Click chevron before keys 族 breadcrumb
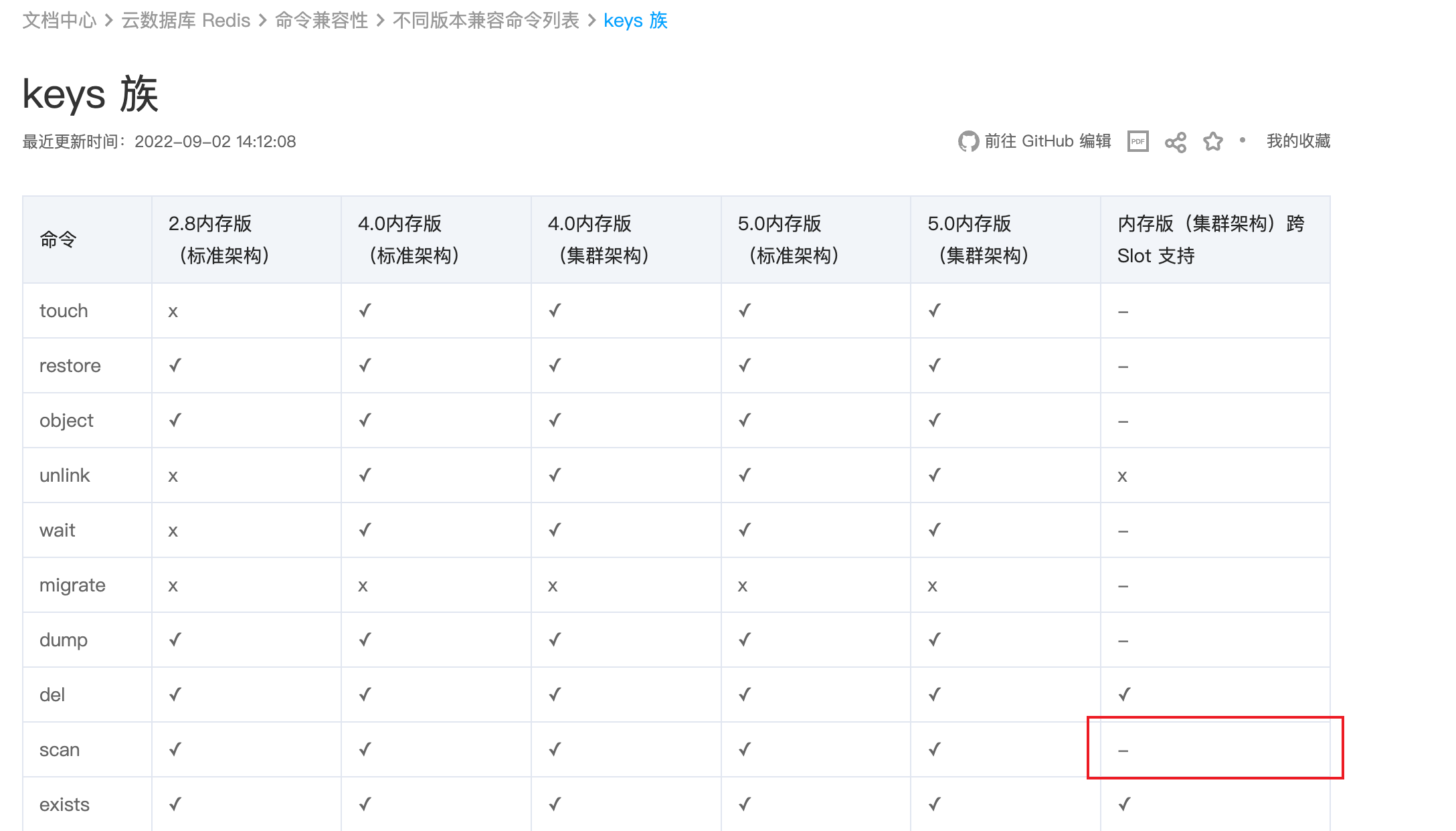Screen dimensions: 1456x831 point(591,21)
